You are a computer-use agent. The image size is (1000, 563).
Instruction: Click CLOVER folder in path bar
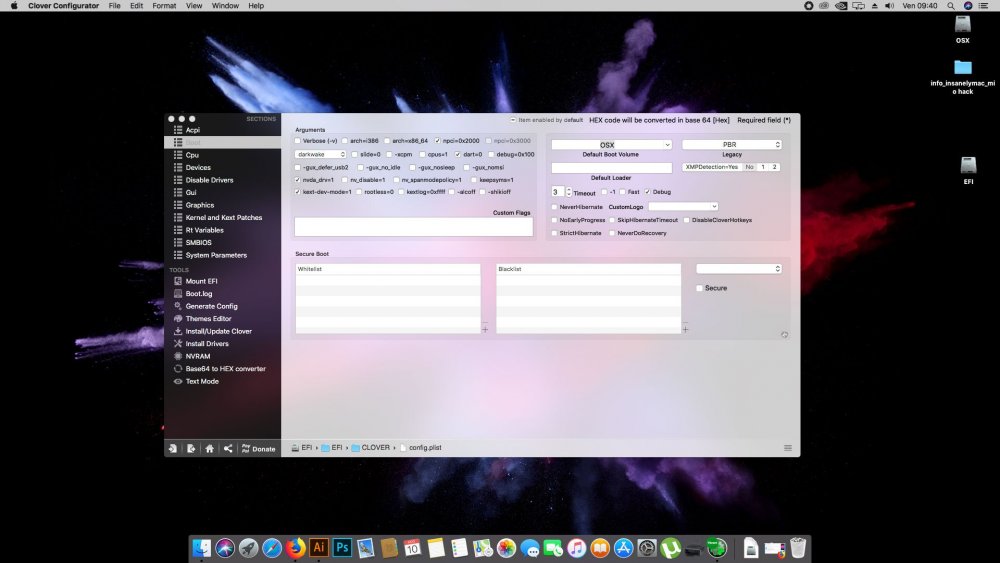[371, 448]
